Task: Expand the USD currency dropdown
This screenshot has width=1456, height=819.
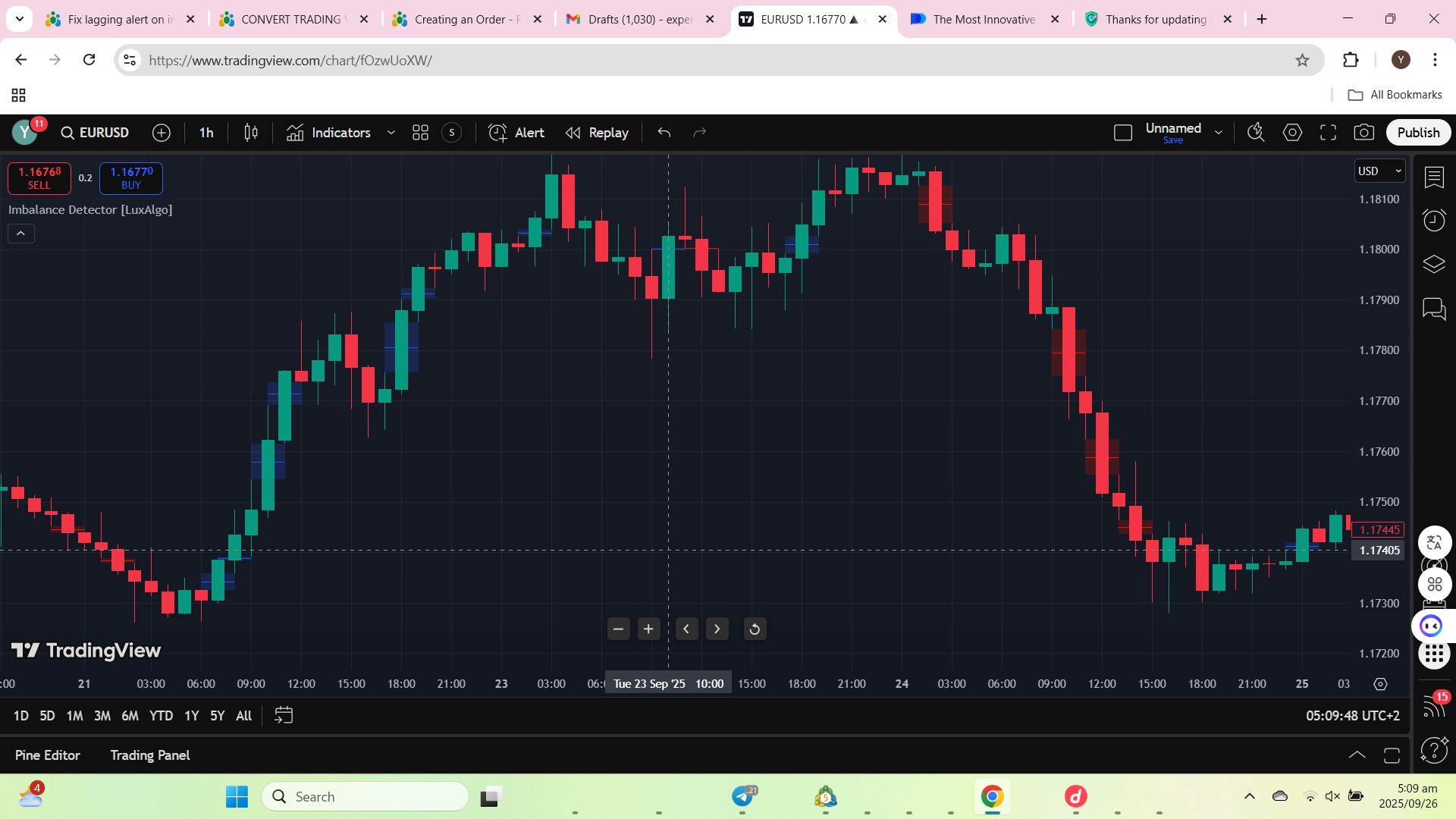Action: click(1379, 171)
